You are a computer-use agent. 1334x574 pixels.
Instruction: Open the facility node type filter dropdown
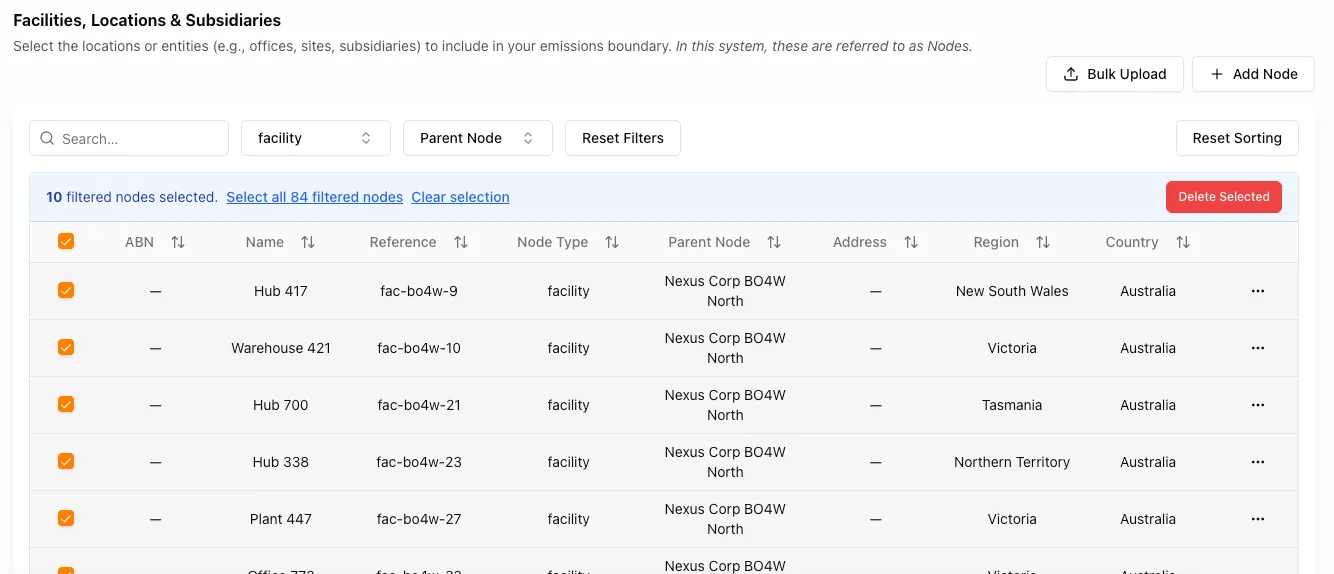pos(316,138)
